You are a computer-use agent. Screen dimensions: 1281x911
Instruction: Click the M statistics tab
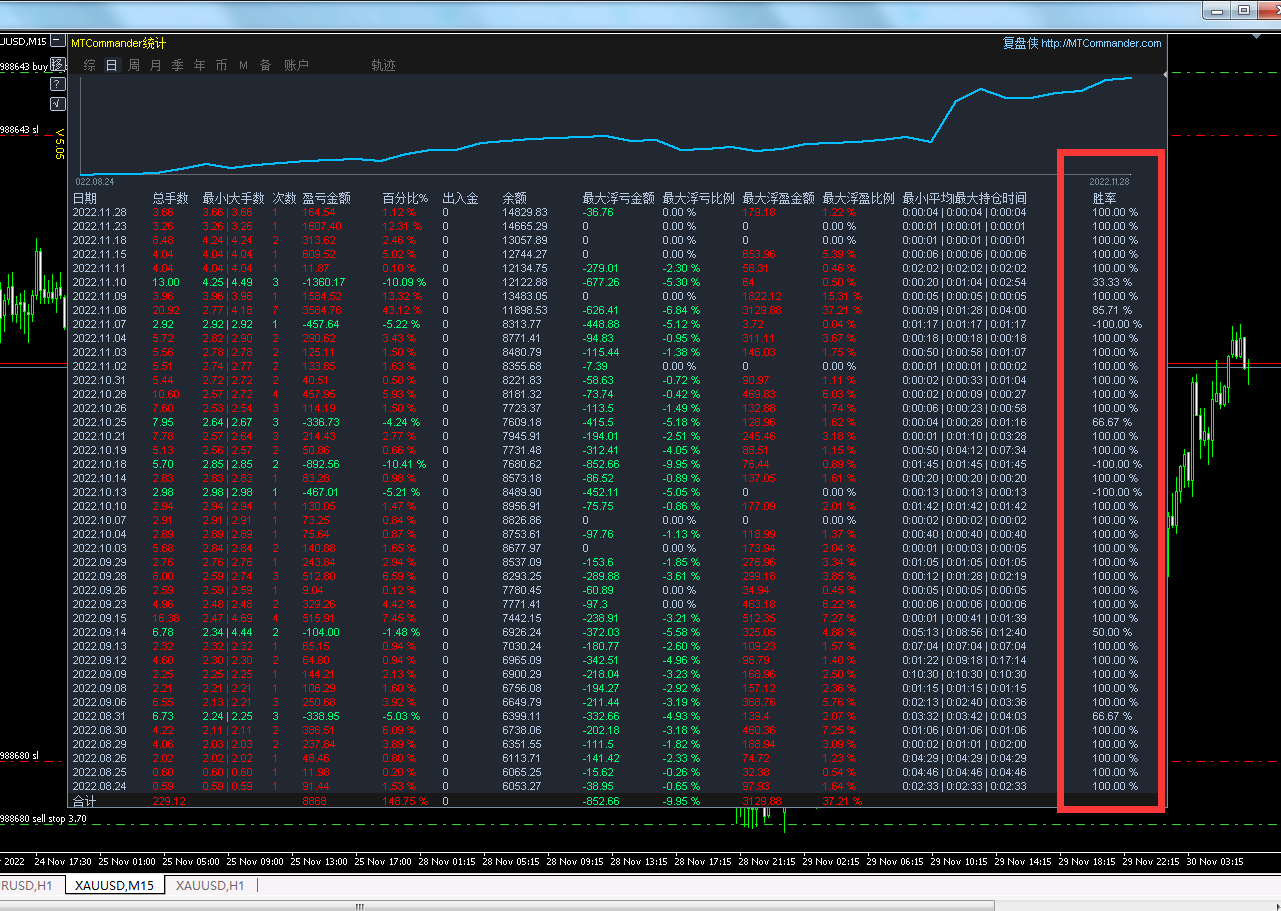[243, 65]
